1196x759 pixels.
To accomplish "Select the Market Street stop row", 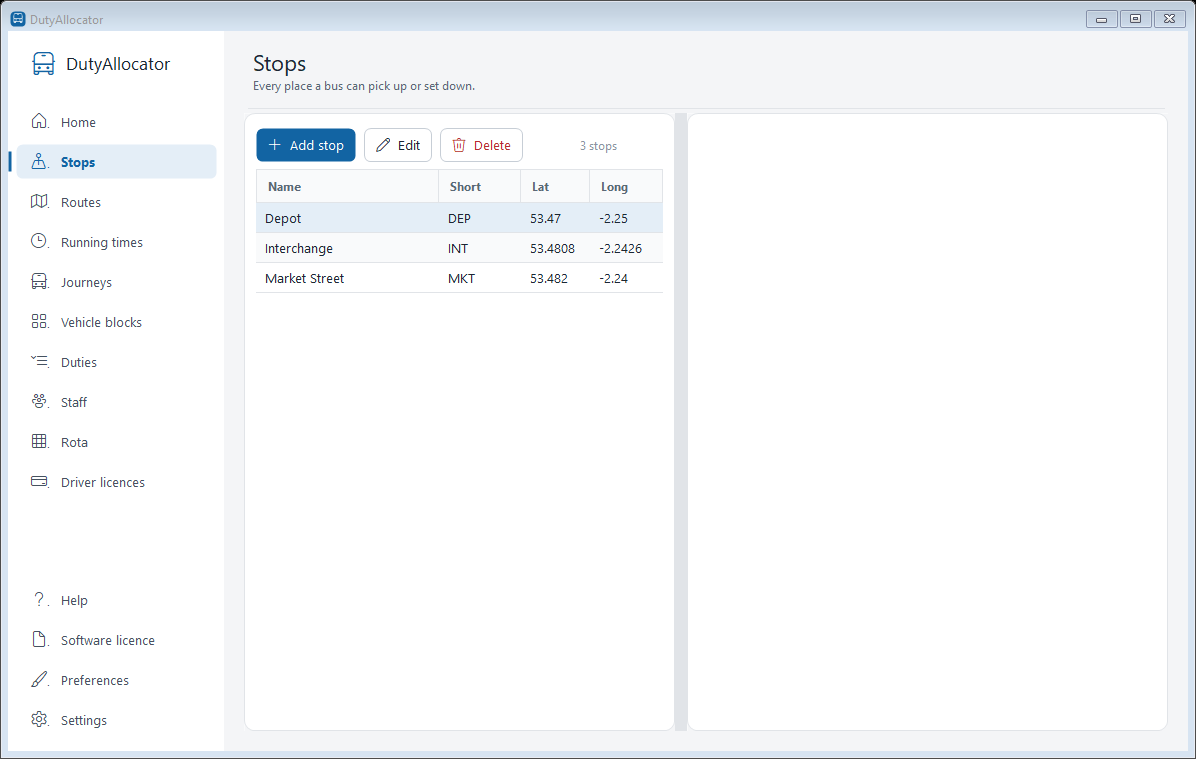I will pos(459,278).
